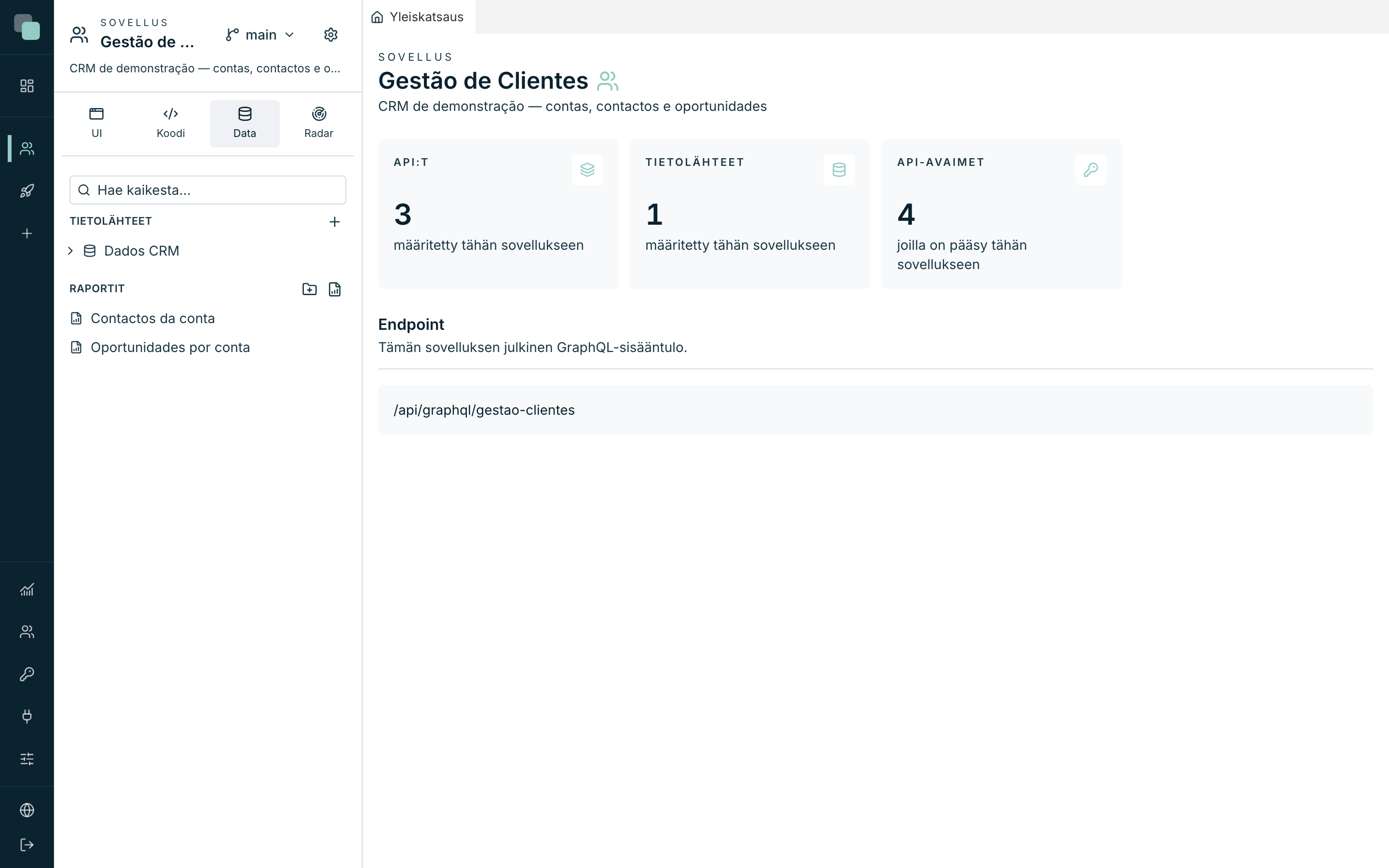Click the truncated Gestão de app name in sidebar
Screen dimensions: 1389x868
coord(148,42)
